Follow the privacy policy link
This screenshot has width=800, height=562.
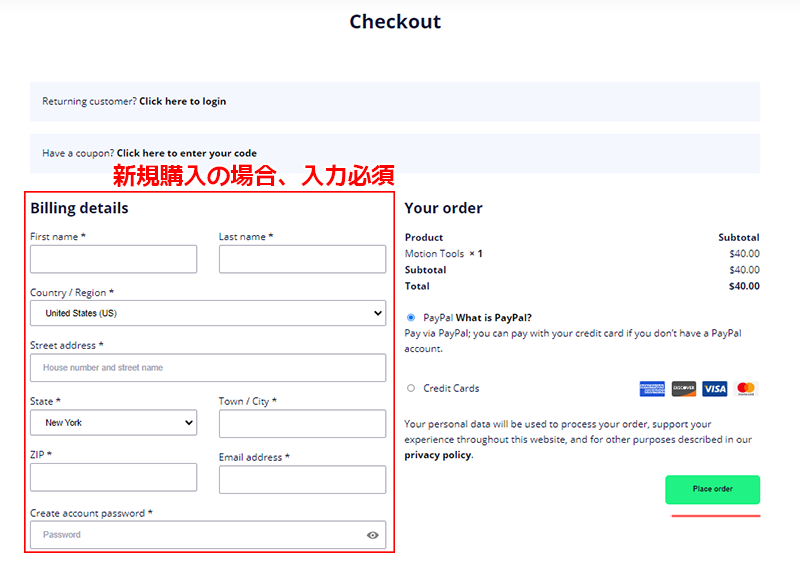pyautogui.click(x=437, y=455)
